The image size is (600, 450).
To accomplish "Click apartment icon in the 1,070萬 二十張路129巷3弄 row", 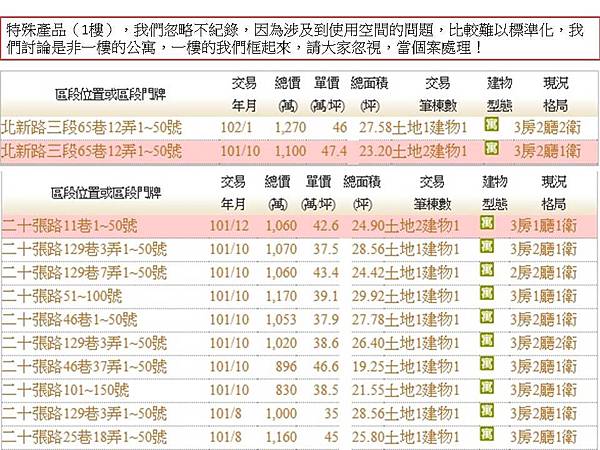I will click(x=487, y=246).
